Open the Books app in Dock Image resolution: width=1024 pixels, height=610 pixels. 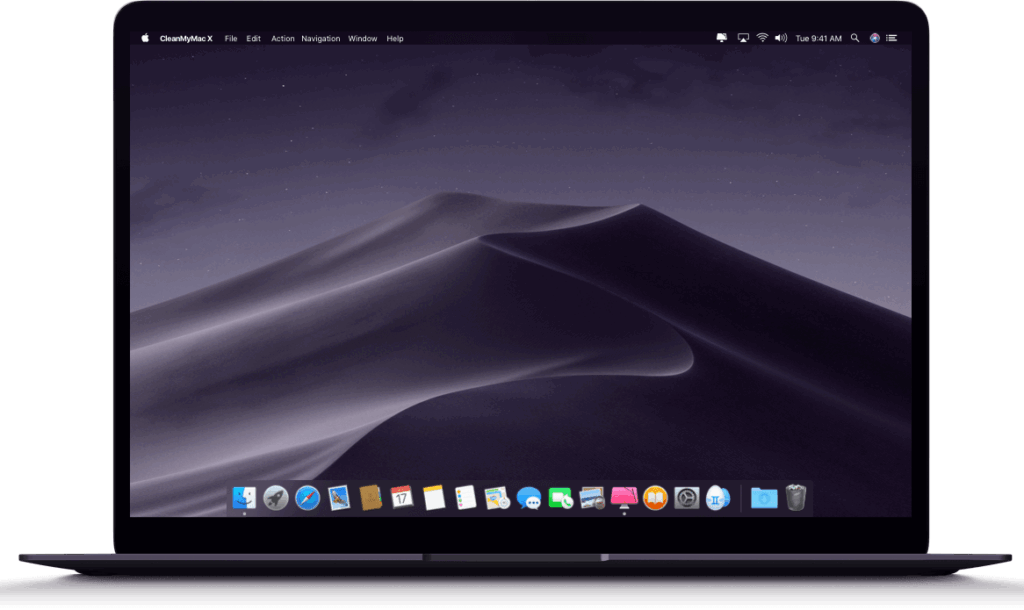tap(655, 497)
